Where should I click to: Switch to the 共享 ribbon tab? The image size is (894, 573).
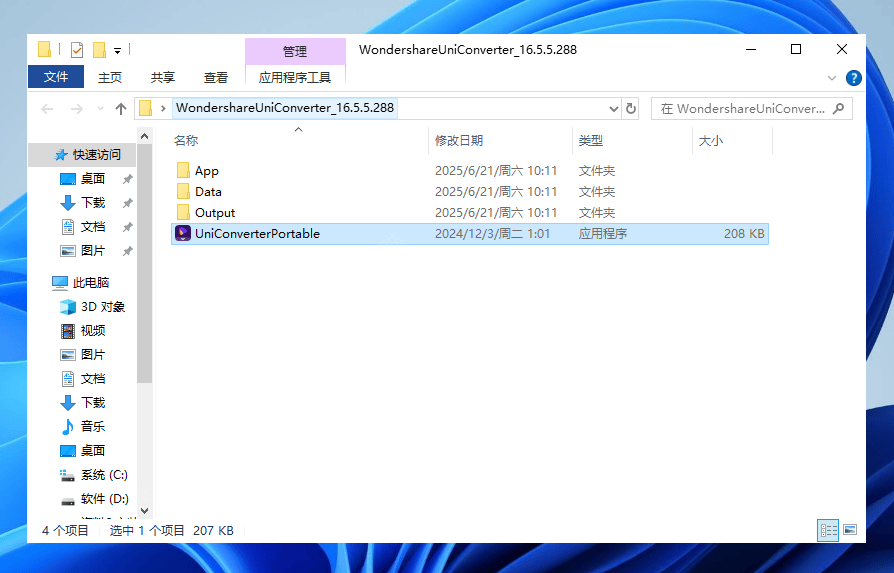(x=162, y=78)
